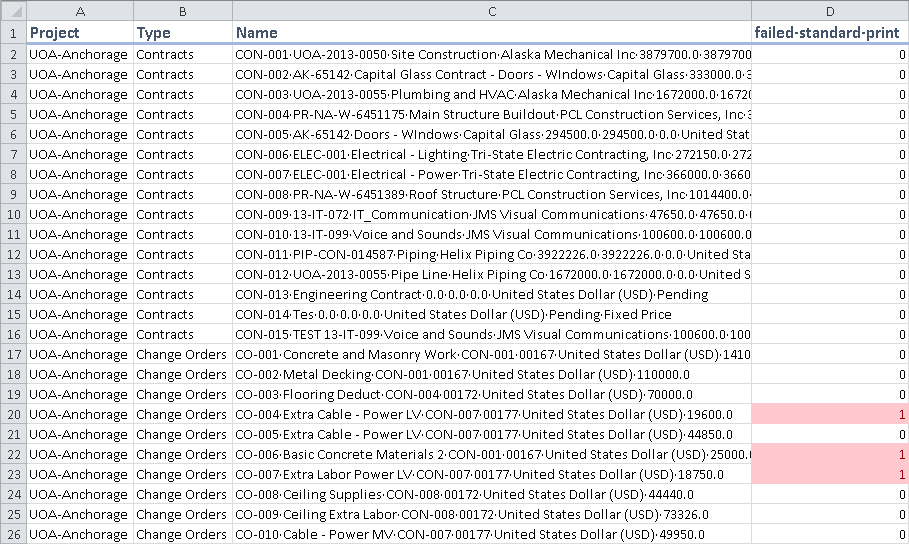Click the CON-008 Roof Structure cell

click(492, 194)
